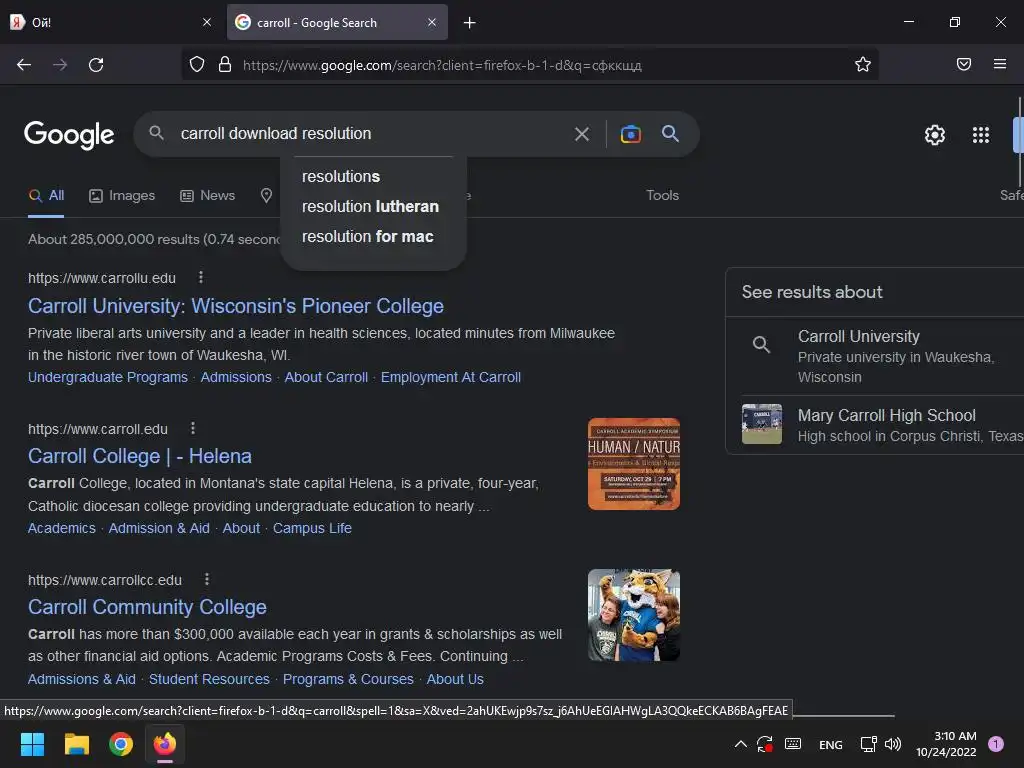Open the Employment At Carroll sitelink
The height and width of the screenshot is (768, 1024).
(451, 377)
